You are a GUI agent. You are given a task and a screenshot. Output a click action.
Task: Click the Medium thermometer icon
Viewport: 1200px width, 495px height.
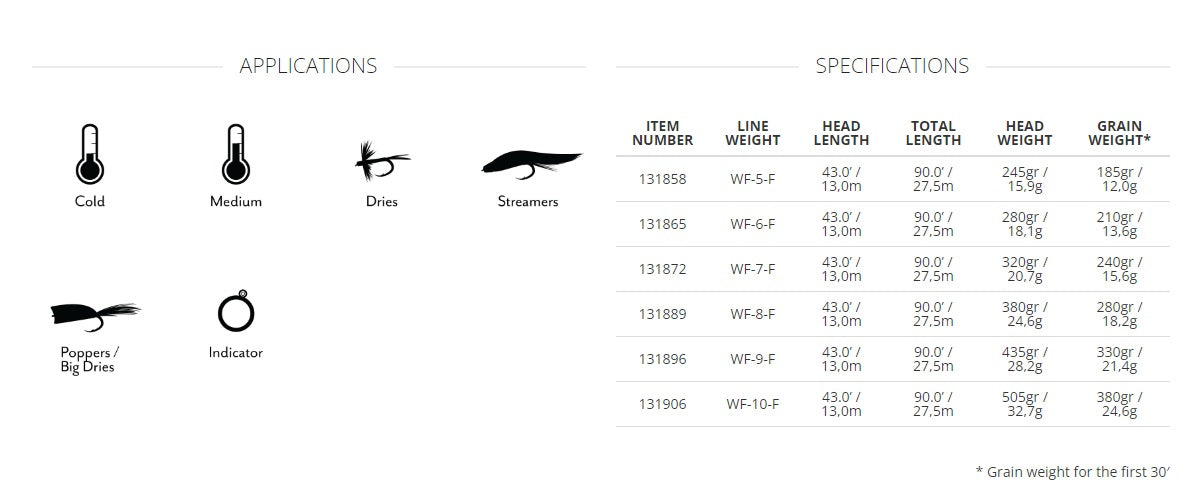[236, 154]
